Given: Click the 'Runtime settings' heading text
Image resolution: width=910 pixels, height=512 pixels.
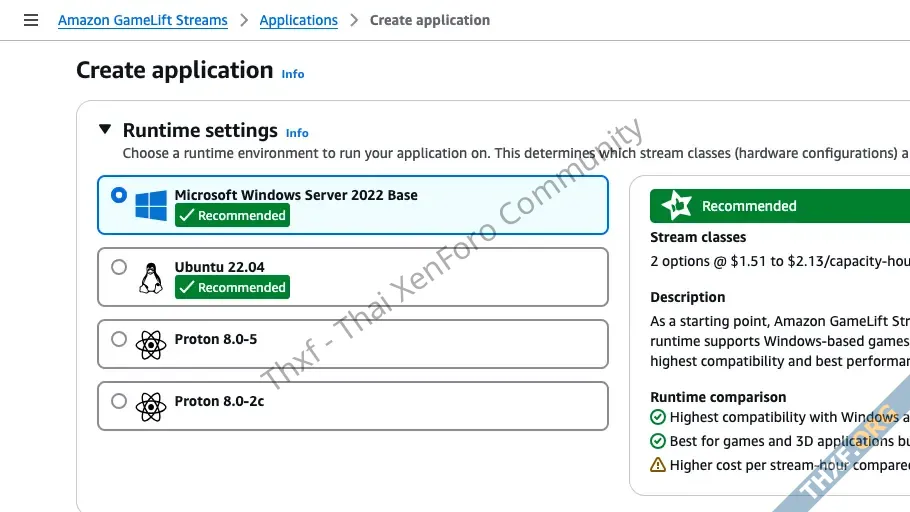Looking at the screenshot, I should pos(200,131).
